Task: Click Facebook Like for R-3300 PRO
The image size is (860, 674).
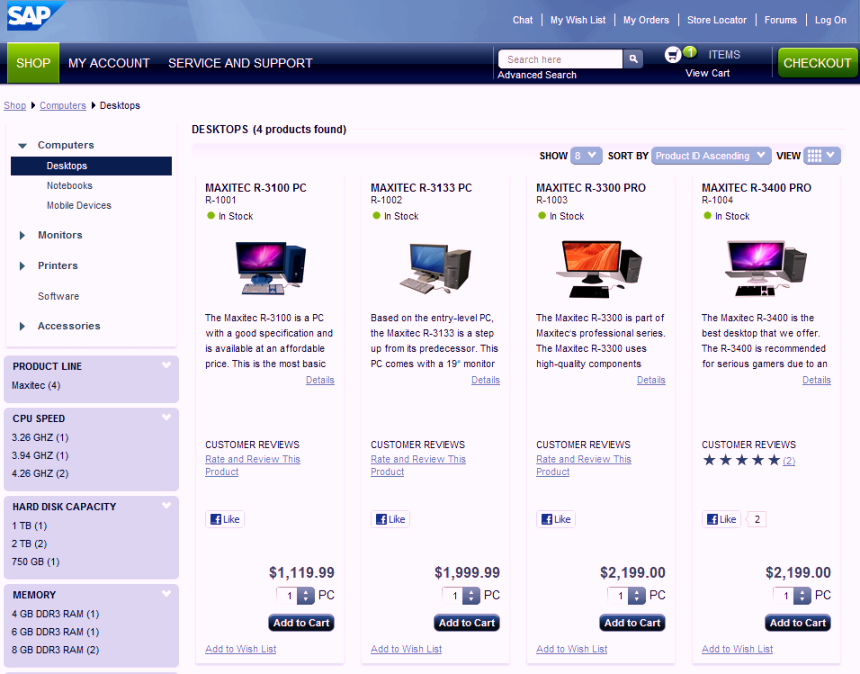Action: [x=556, y=519]
